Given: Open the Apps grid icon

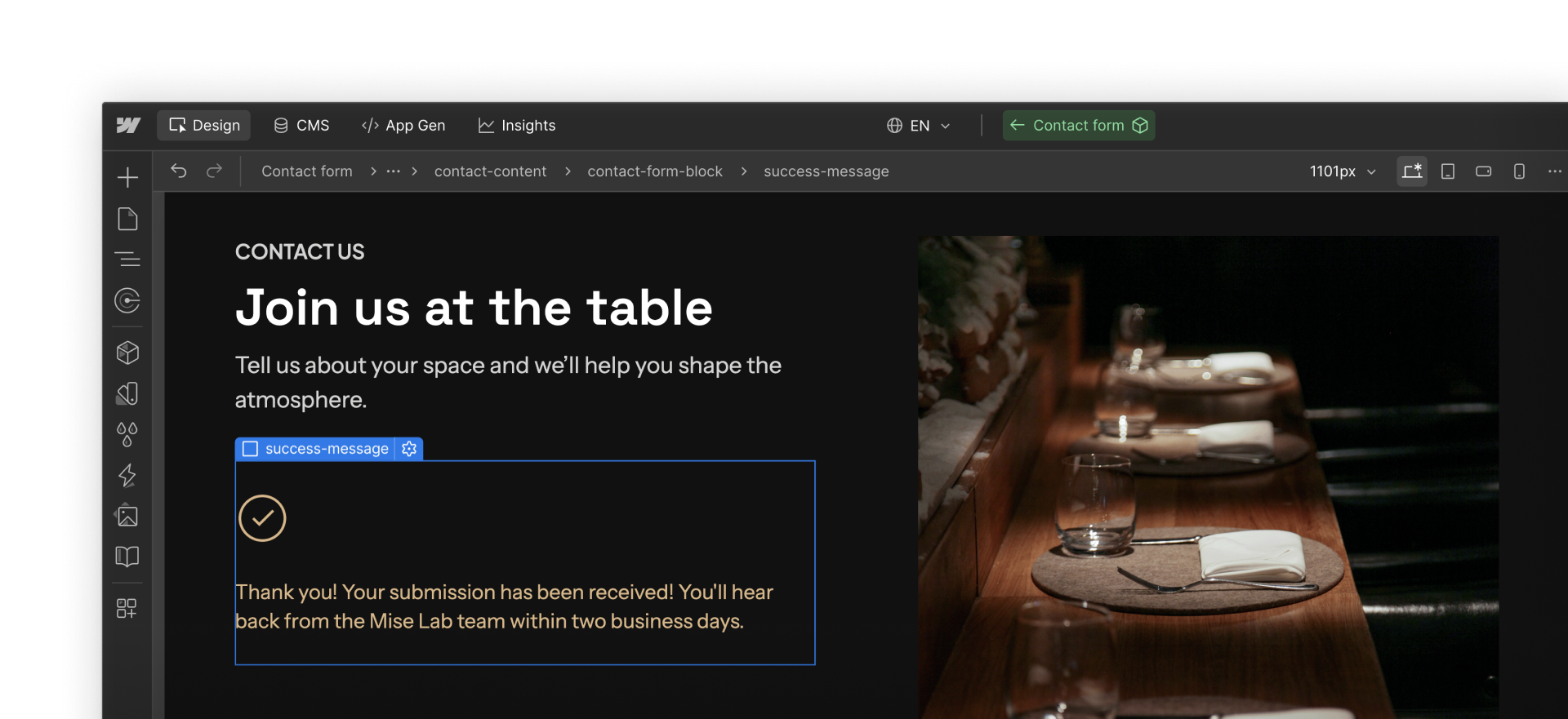Looking at the screenshot, I should pyautogui.click(x=127, y=608).
